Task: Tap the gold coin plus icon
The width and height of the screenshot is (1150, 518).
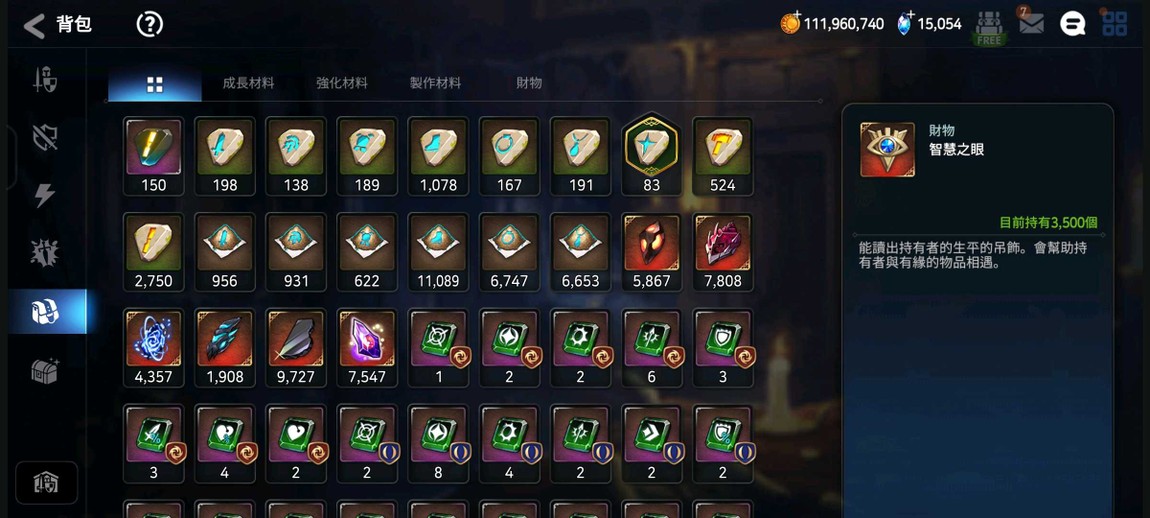Action: coord(790,23)
